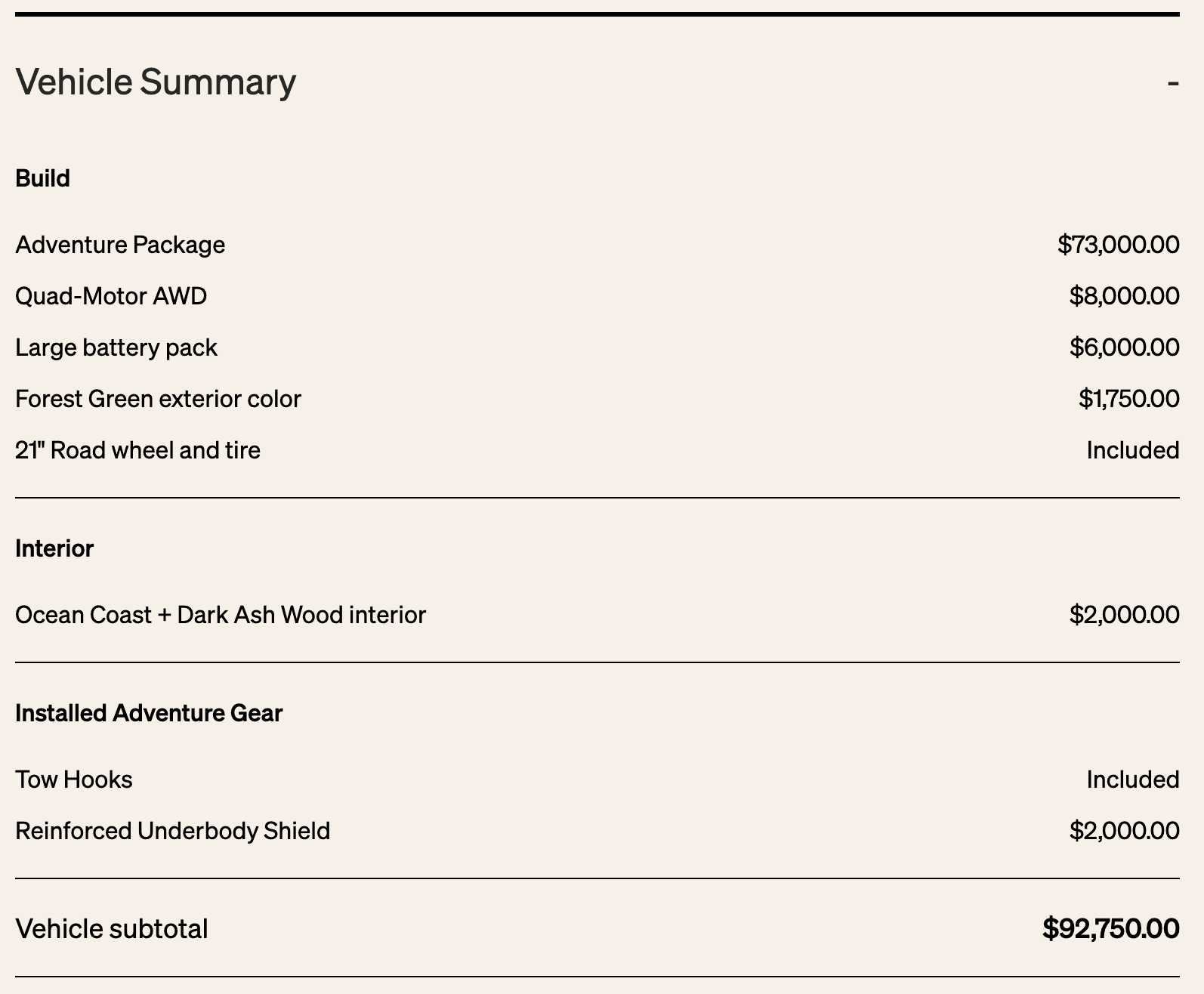Viewport: 1204px width, 994px height.
Task: Collapse the Vehicle Summary section via the minus icon
Action: [1172, 82]
